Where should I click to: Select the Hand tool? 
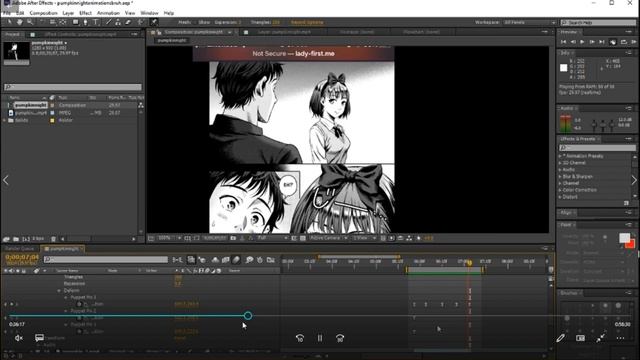tap(20, 22)
